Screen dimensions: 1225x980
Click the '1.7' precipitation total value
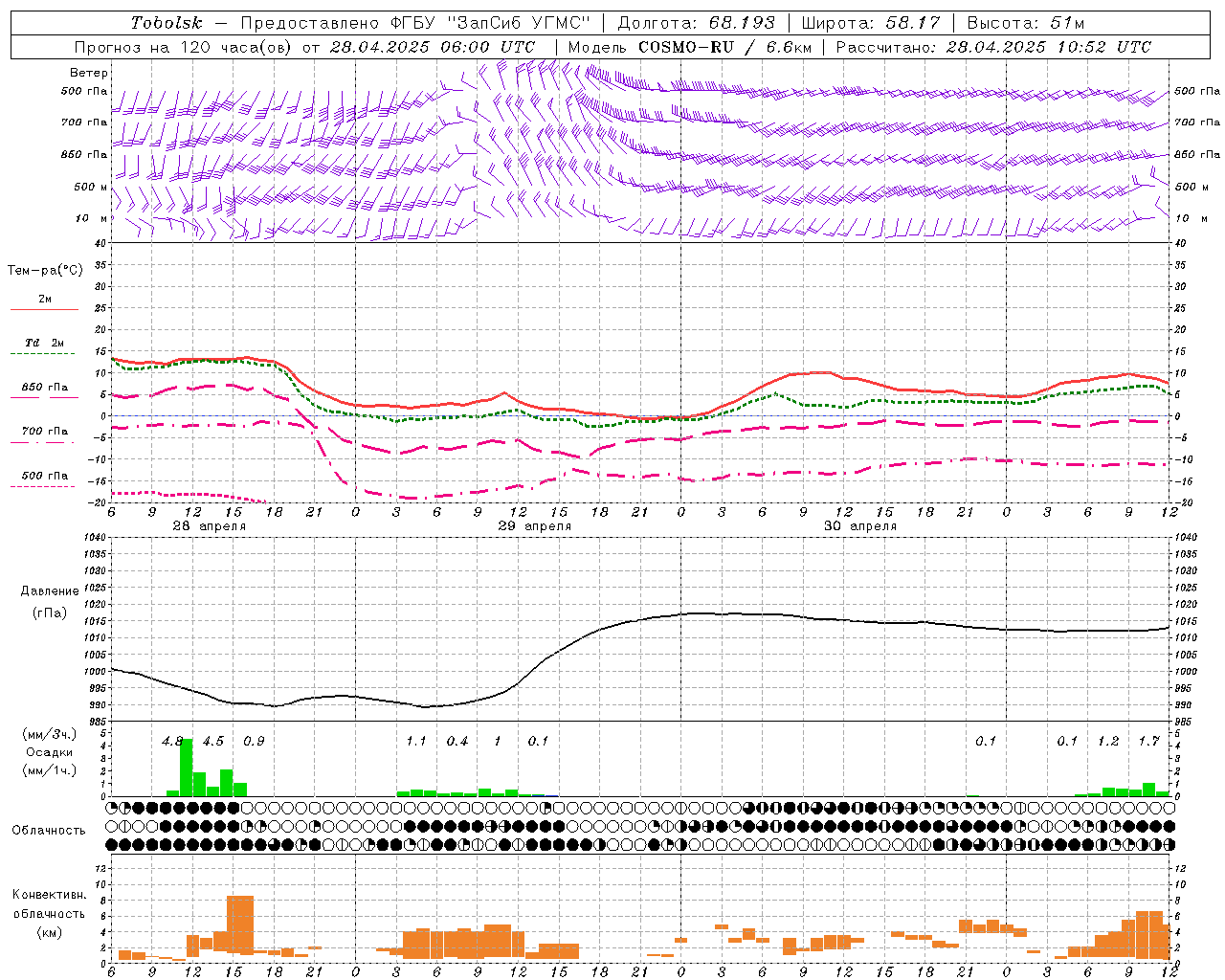tap(1149, 741)
